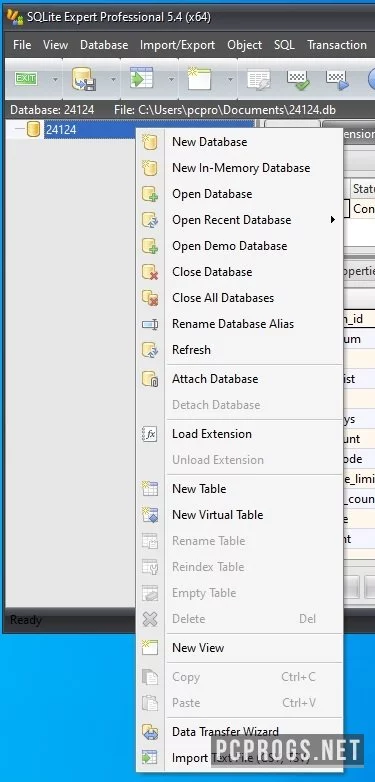Viewport: 375px width, 782px height.
Task: Click the grayed edit table toolbar icon
Action: pos(259,80)
